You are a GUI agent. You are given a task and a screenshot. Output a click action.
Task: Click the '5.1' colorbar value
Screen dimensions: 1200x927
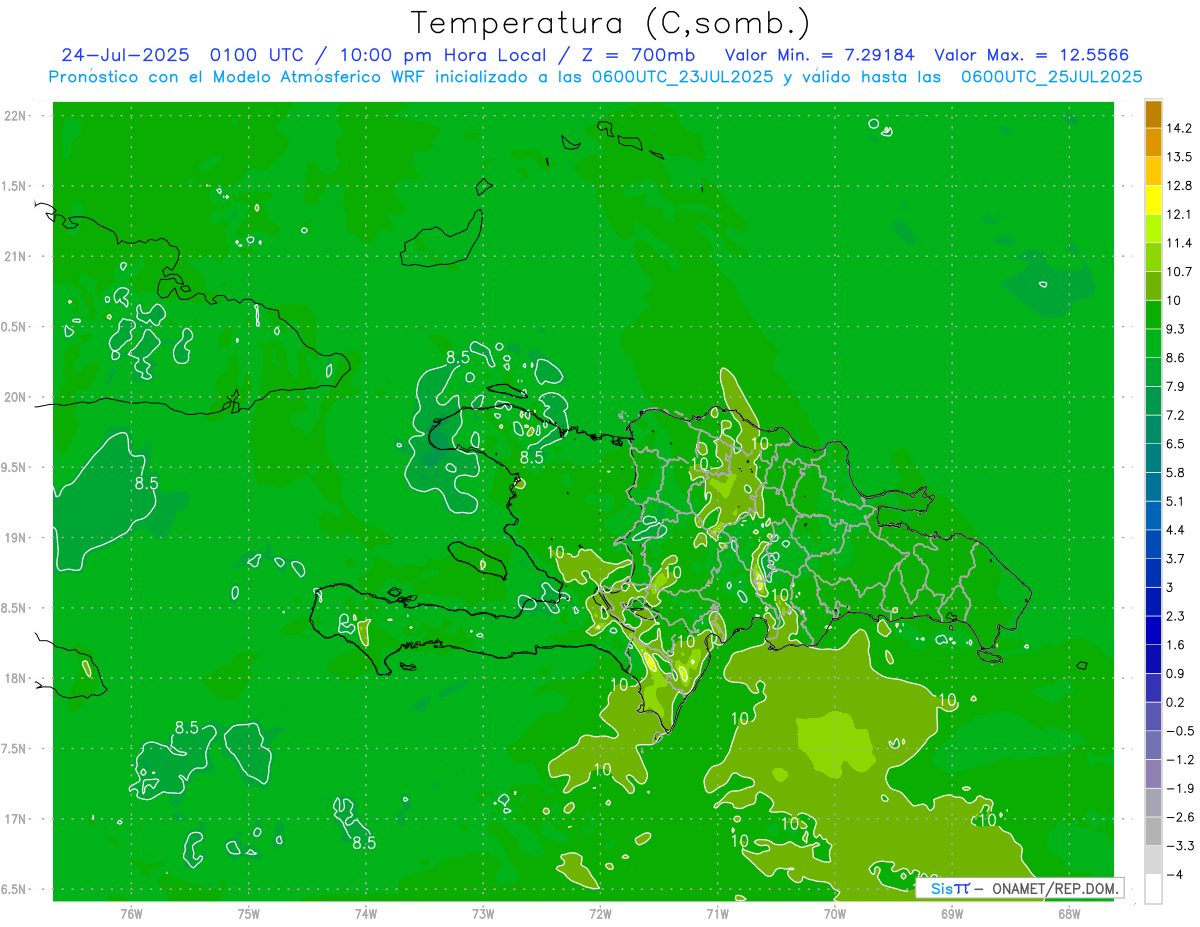pyautogui.click(x=1177, y=501)
